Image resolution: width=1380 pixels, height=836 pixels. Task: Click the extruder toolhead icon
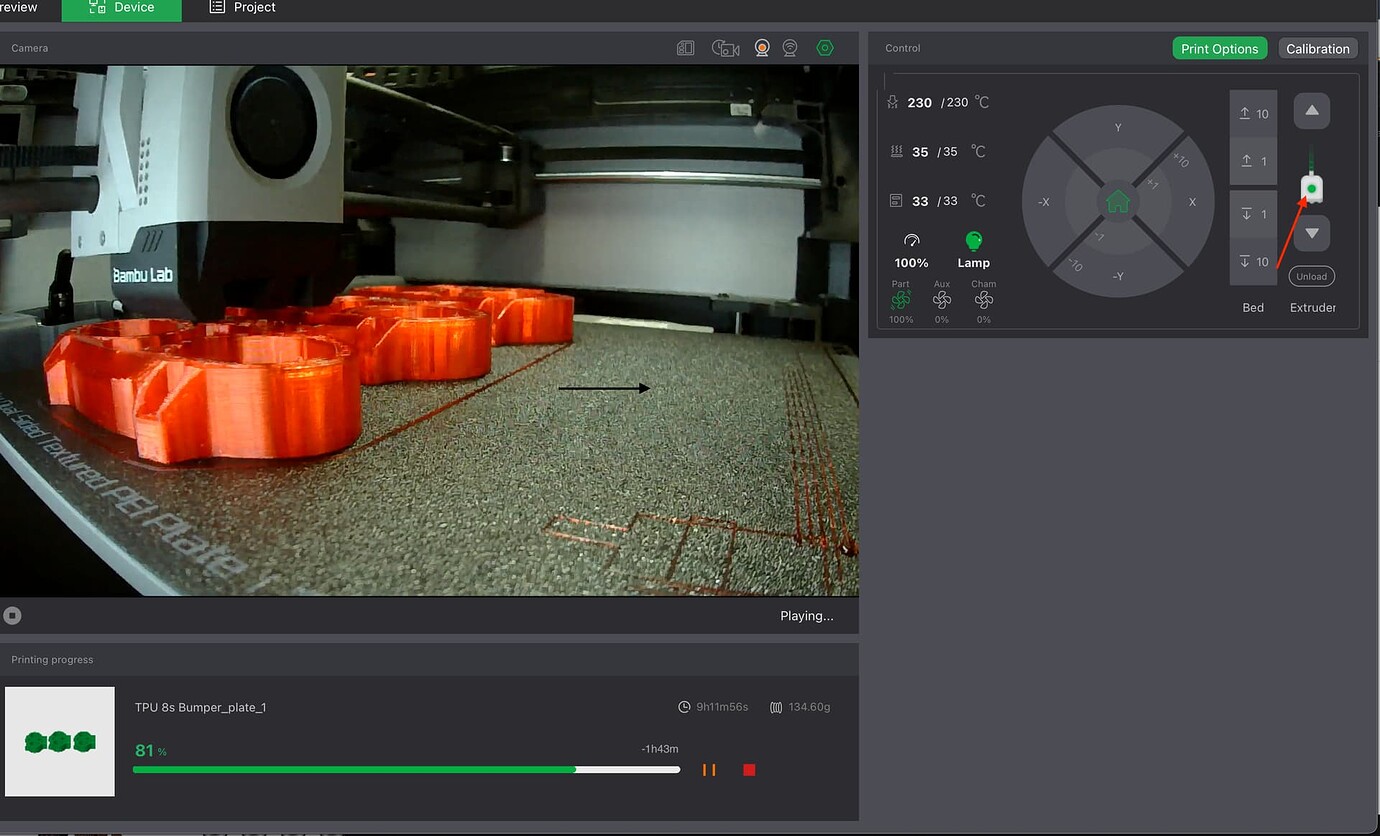(1312, 188)
